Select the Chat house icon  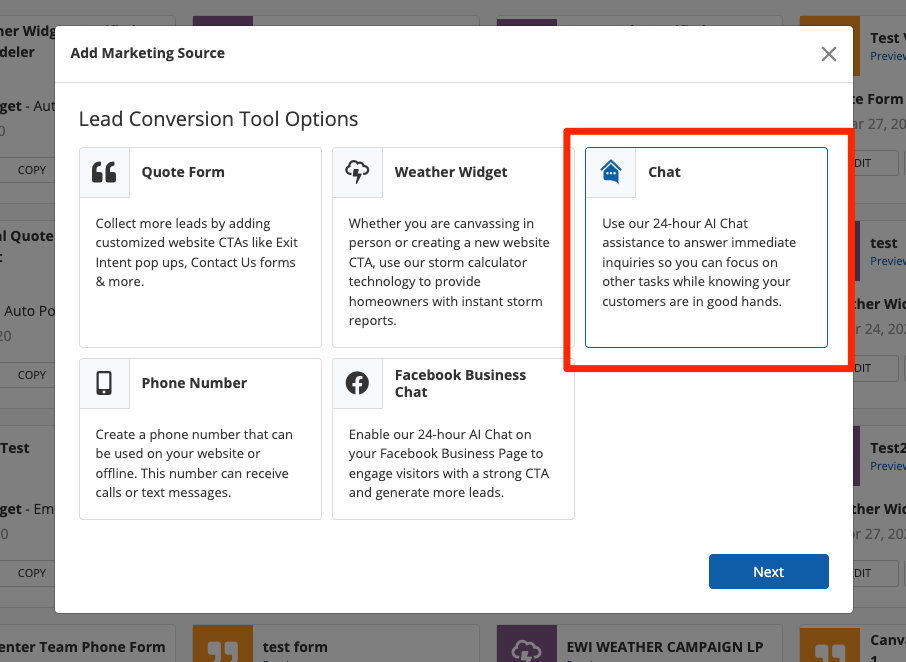coord(610,172)
